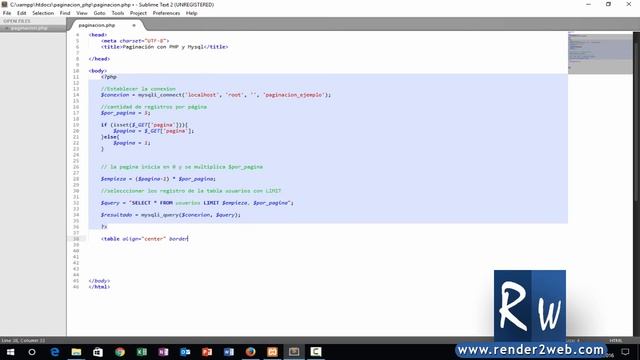Viewport: 640px width, 360px height.
Task: Open File Explorer from taskbar
Action: click(x=76, y=352)
